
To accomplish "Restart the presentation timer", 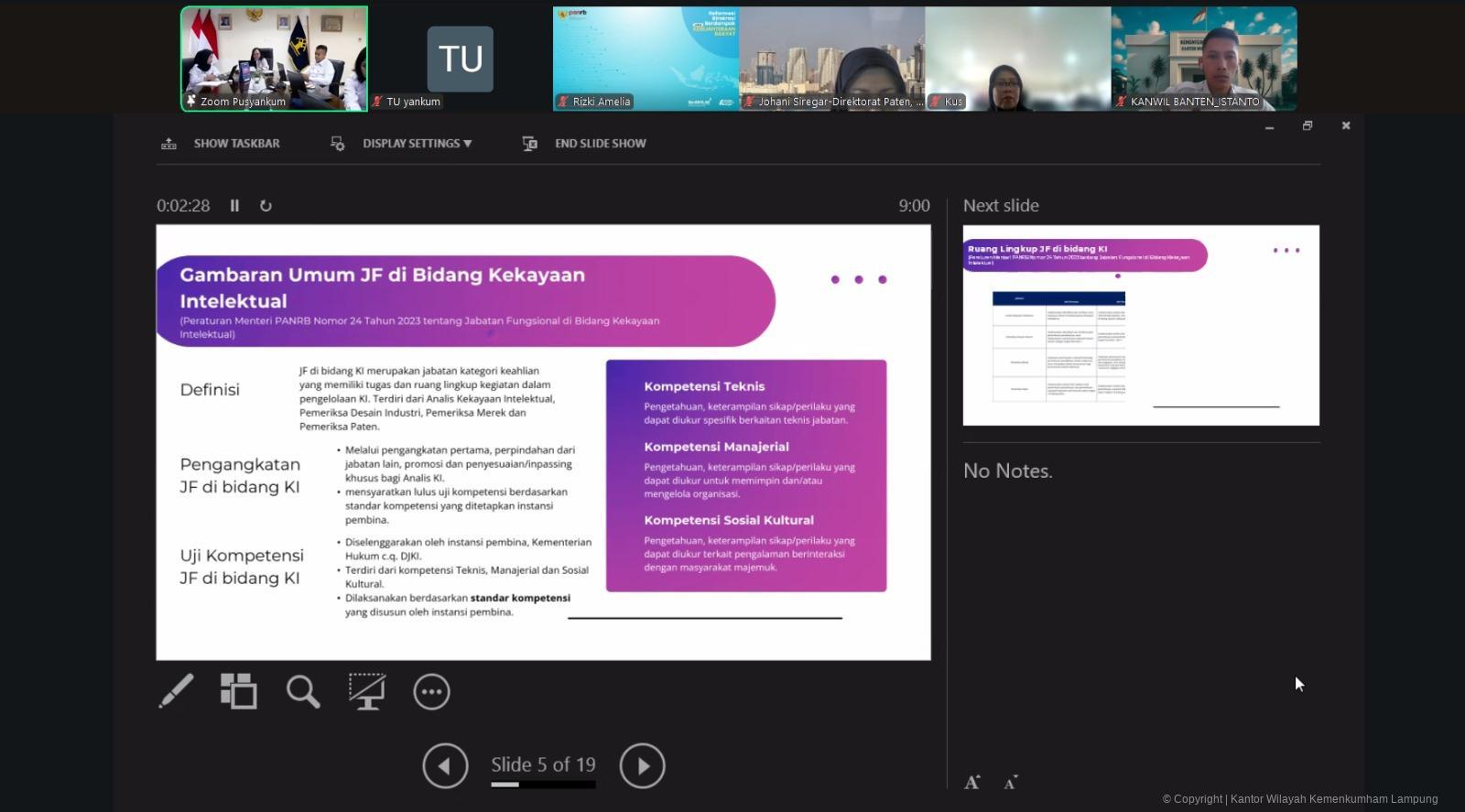I will (x=266, y=206).
